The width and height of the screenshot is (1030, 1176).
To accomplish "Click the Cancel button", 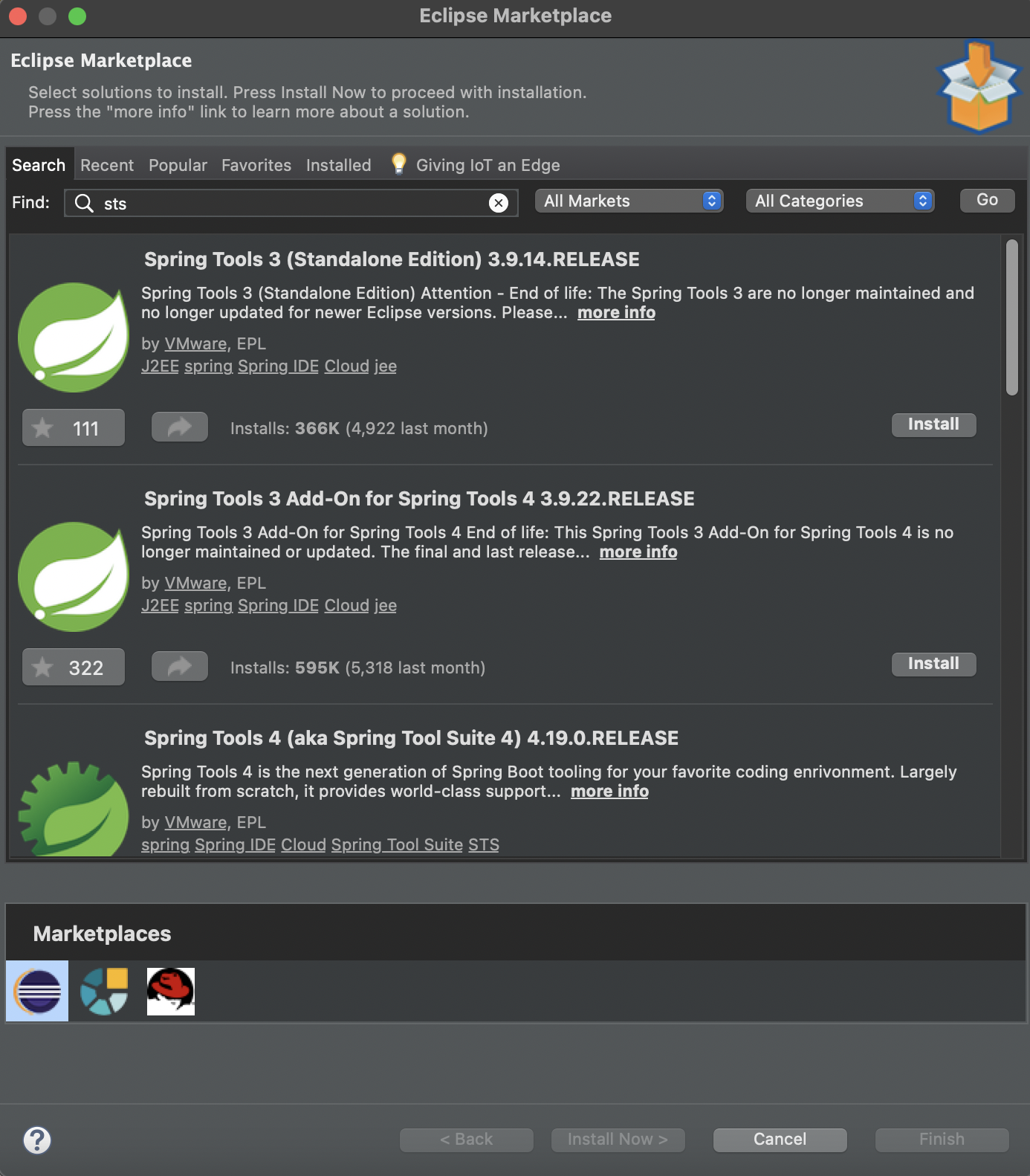I will coord(780,1140).
